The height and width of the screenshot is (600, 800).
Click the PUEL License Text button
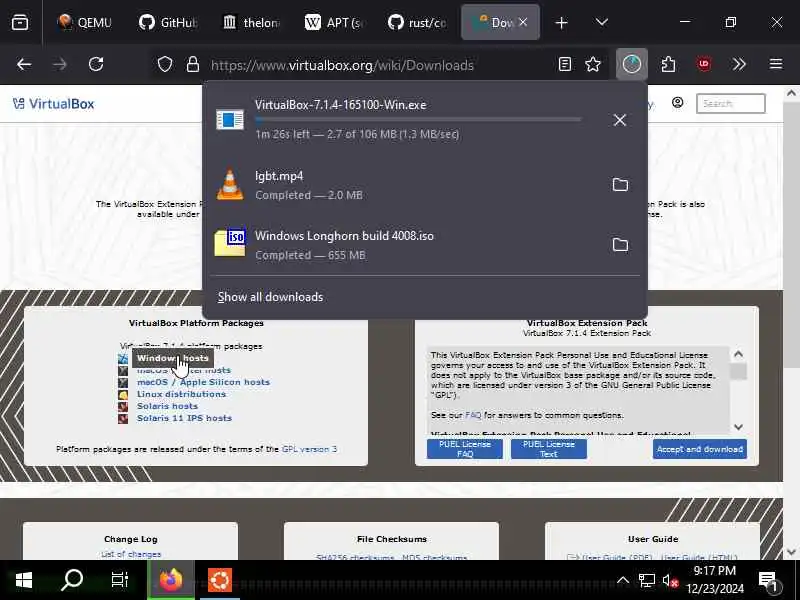click(x=548, y=449)
